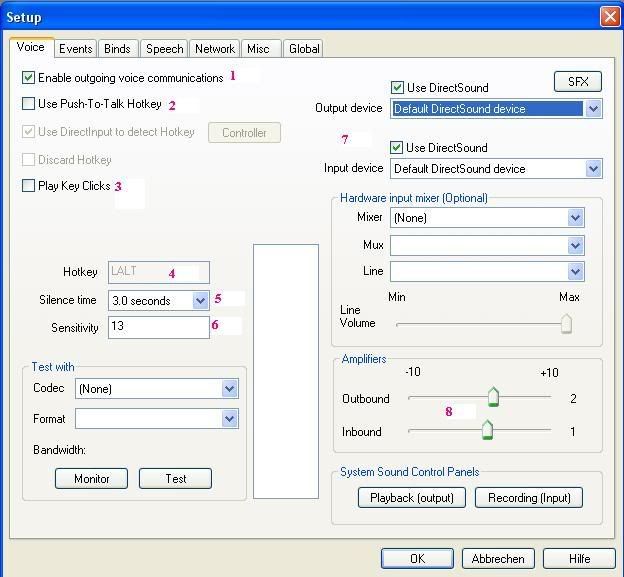Open Playback (output) control panel

click(x=412, y=497)
